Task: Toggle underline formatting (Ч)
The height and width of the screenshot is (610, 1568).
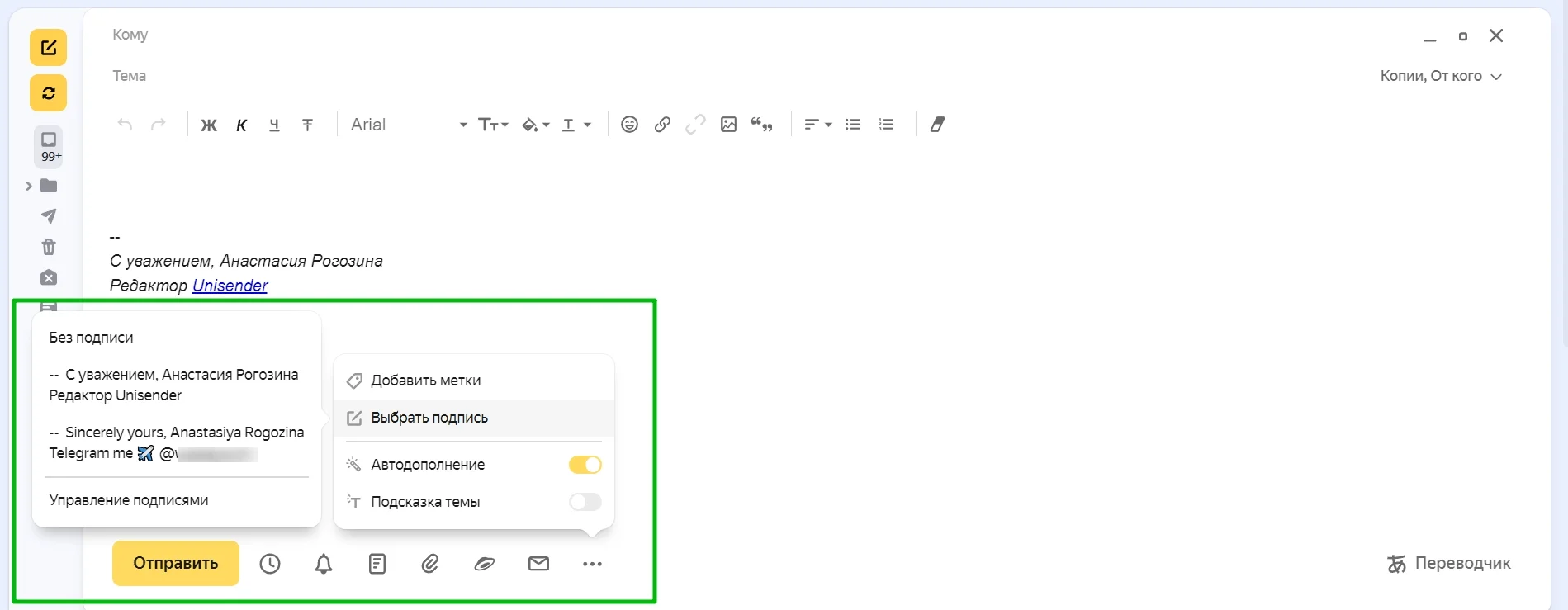Action: pyautogui.click(x=274, y=125)
